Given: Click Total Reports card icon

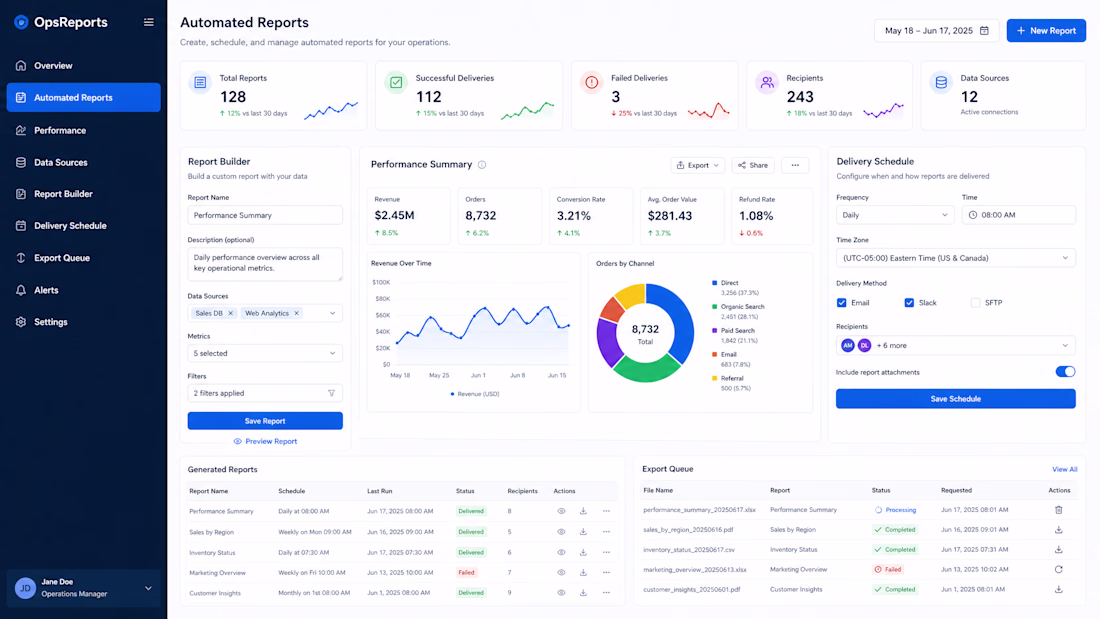Looking at the screenshot, I should click(200, 83).
